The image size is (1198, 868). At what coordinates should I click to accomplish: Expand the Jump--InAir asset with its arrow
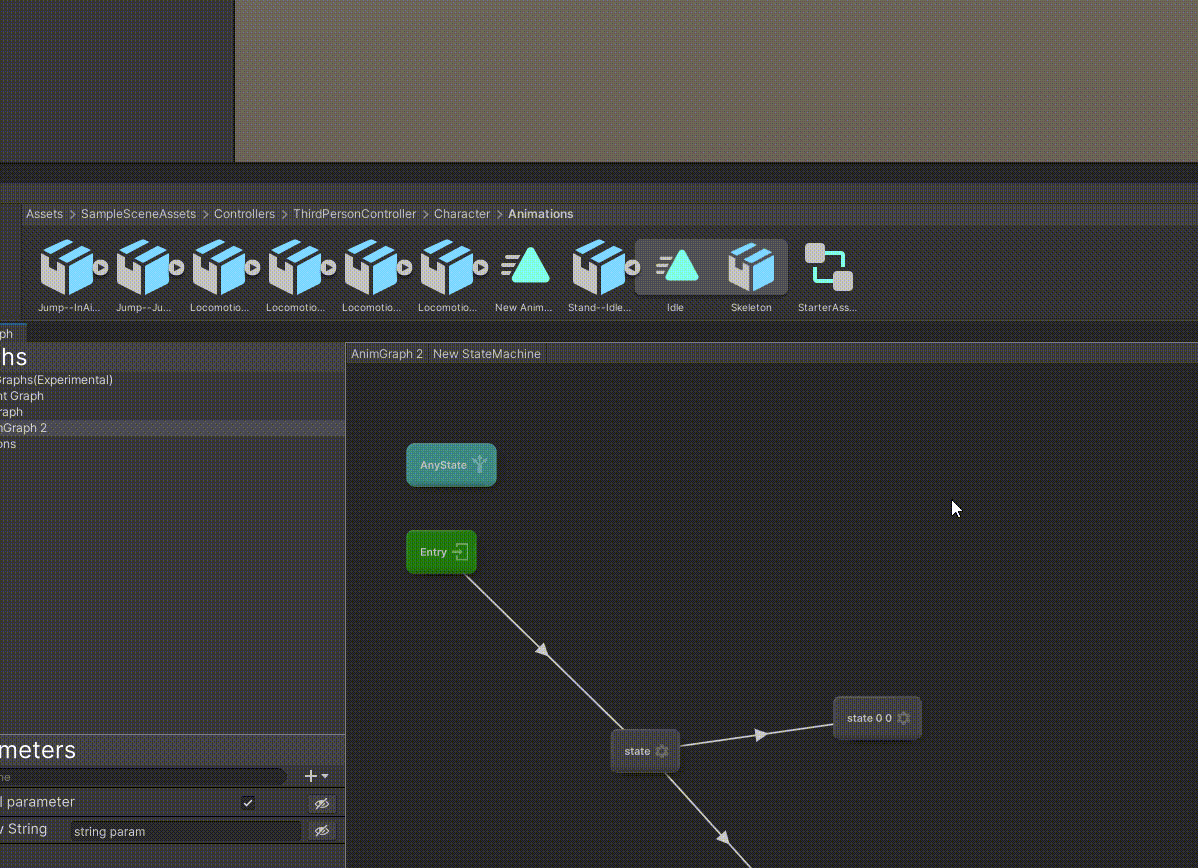pyautogui.click(x=100, y=267)
